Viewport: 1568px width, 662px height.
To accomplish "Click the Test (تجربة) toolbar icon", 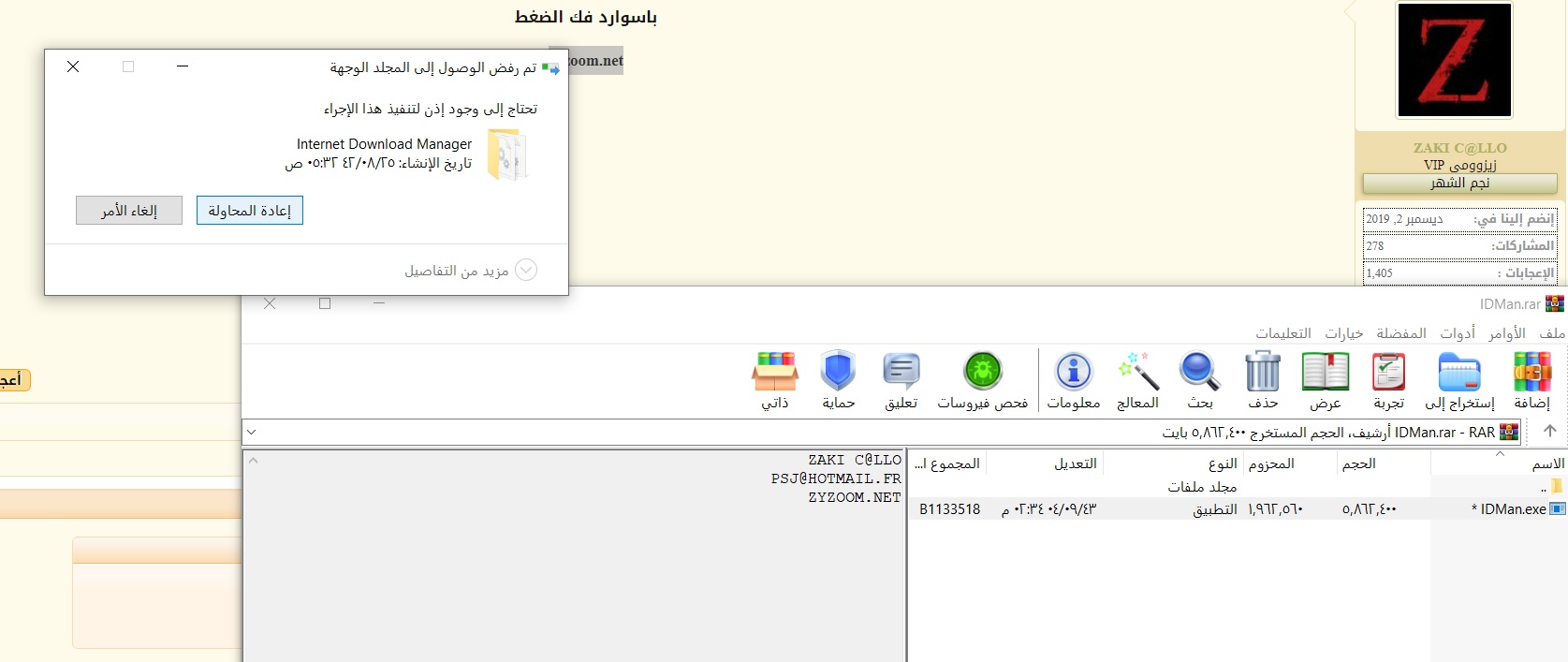I will (1388, 372).
